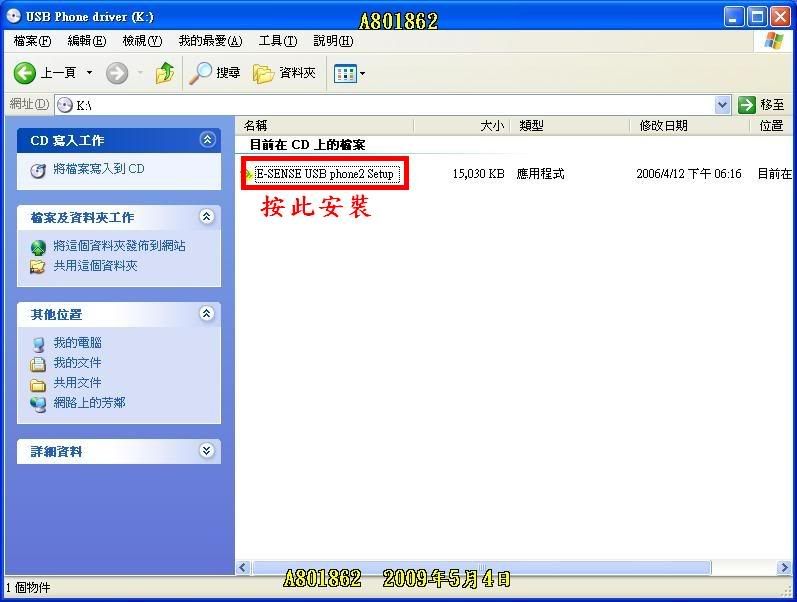Click the horizontal scrollbar left arrow
The height and width of the screenshot is (602, 797).
(243, 567)
